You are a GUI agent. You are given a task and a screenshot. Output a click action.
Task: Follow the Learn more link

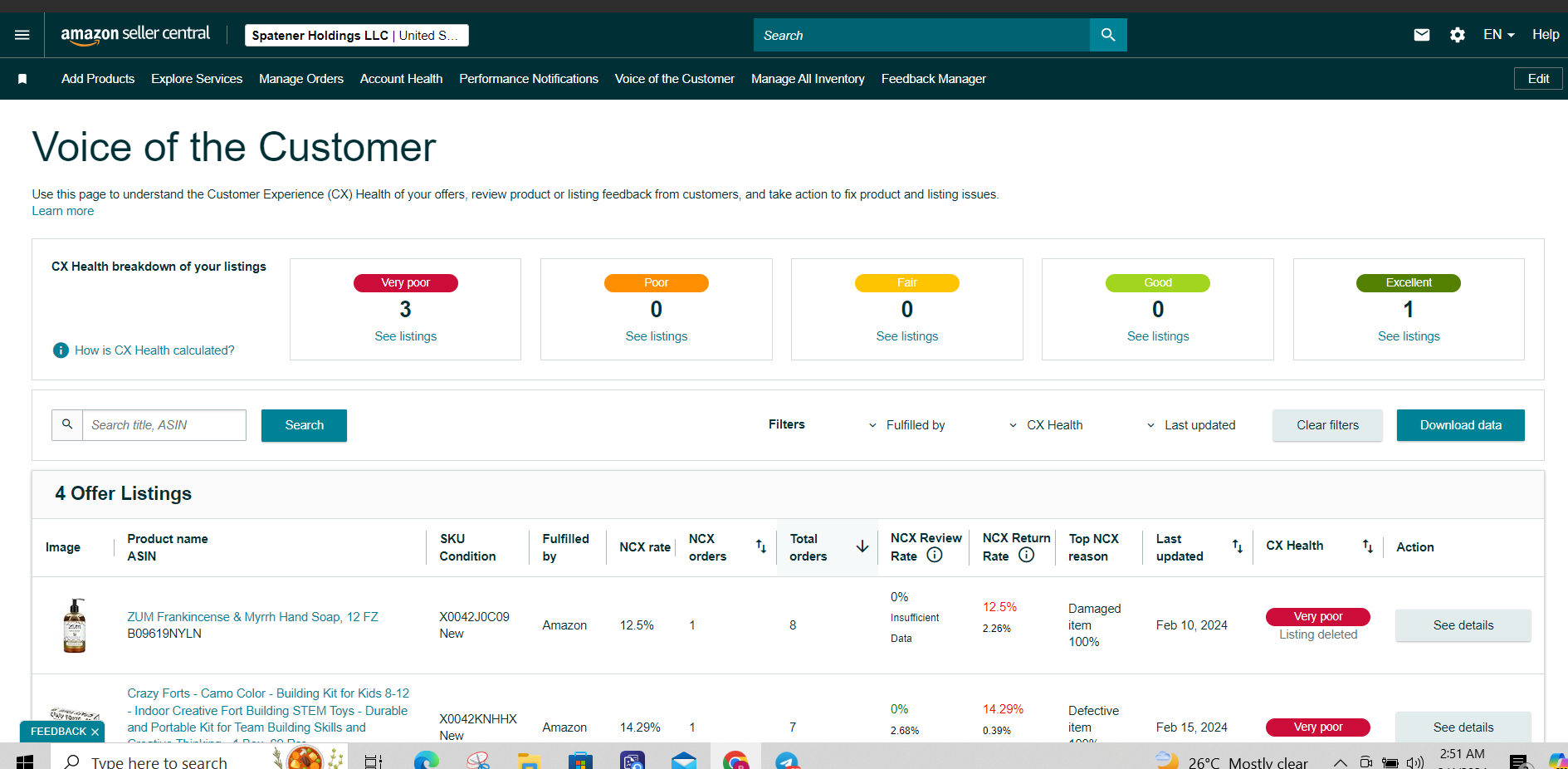[63, 211]
